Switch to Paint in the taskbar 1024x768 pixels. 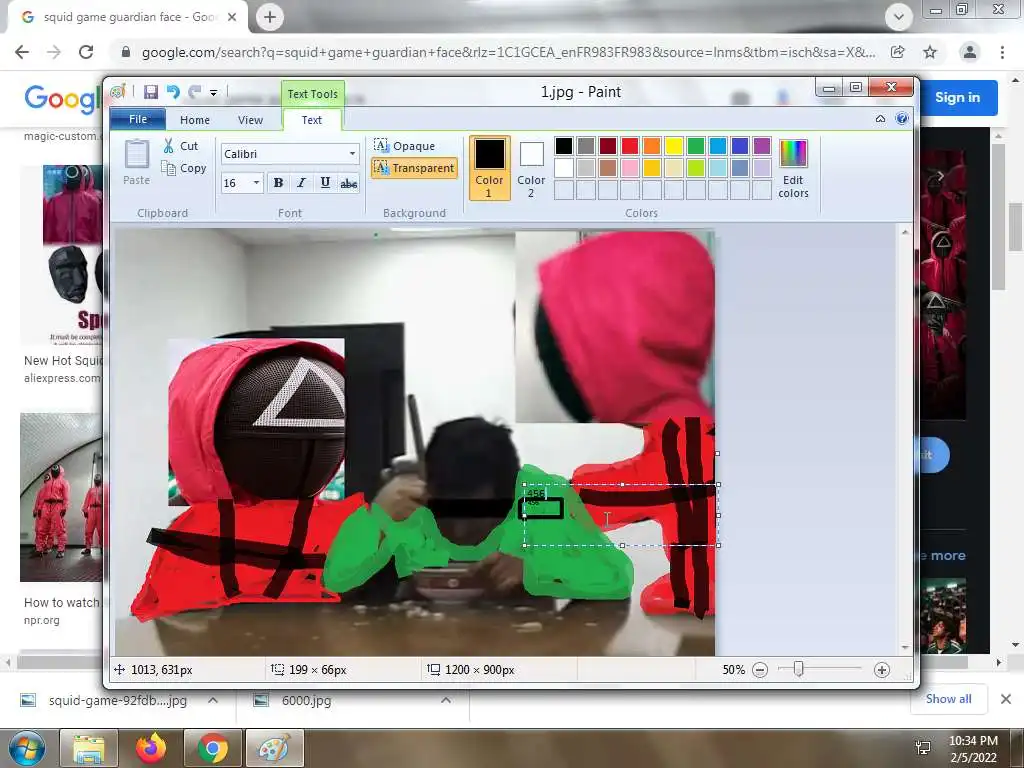274,748
